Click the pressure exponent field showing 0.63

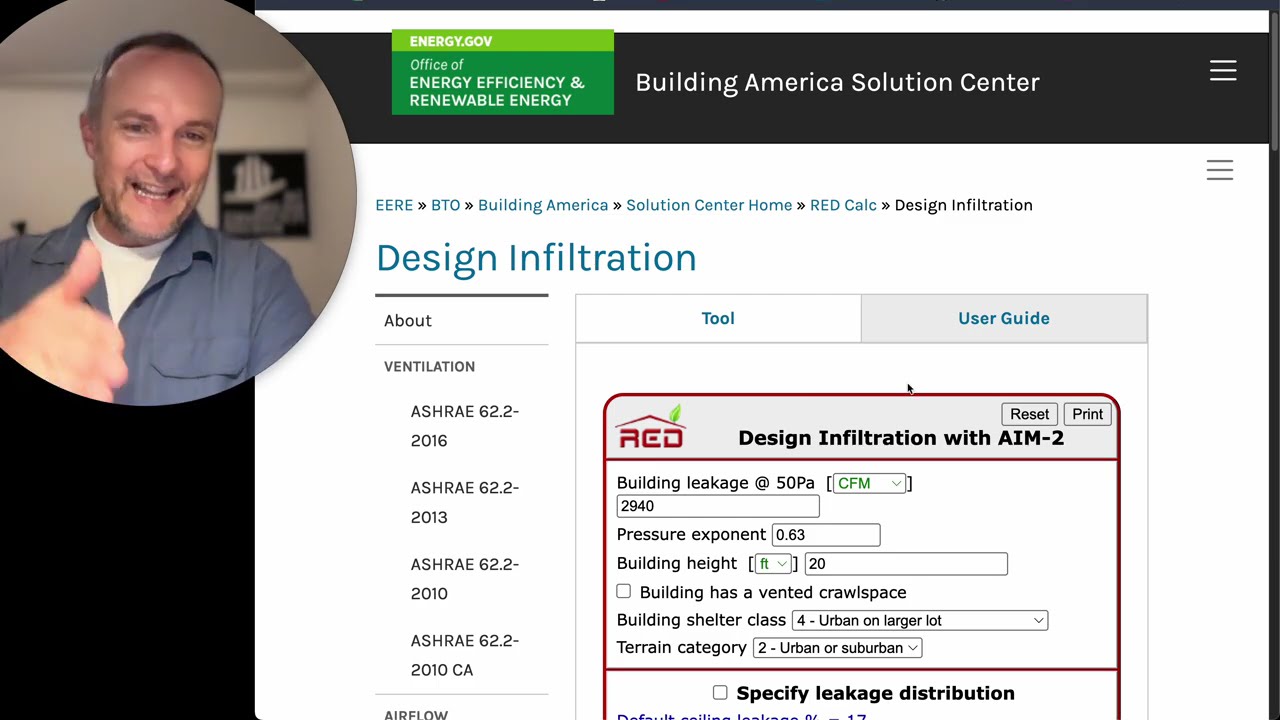(x=826, y=535)
